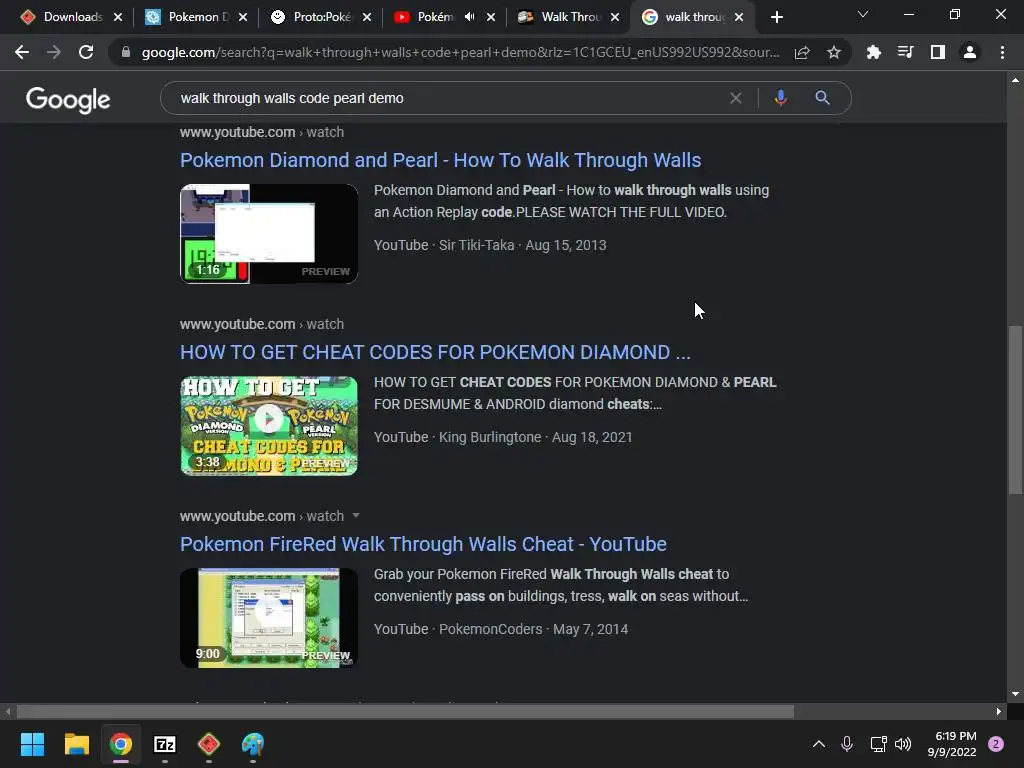Open Chrome's three-dot menu
1024x768 pixels.
[x=1002, y=52]
